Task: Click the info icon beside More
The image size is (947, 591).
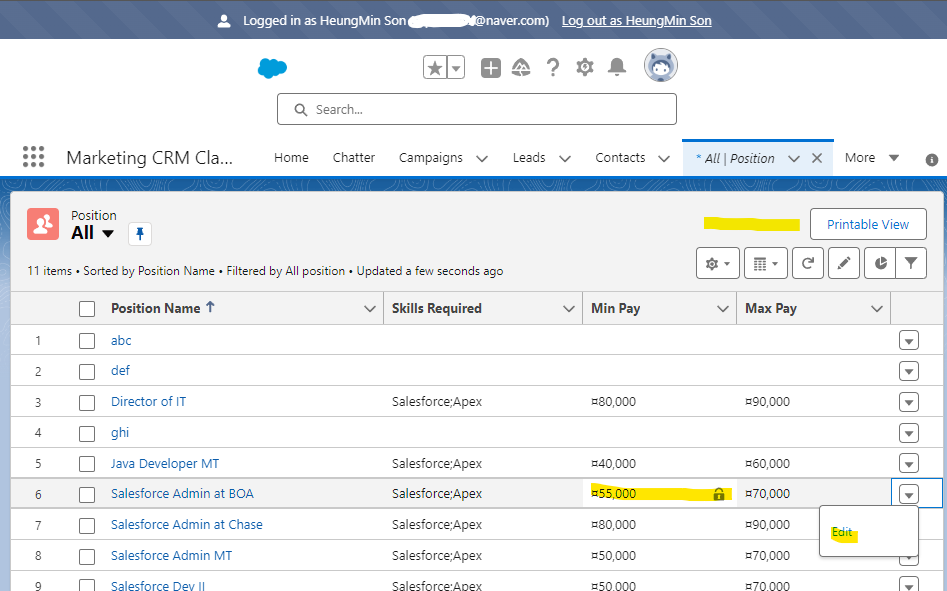Action: click(932, 160)
